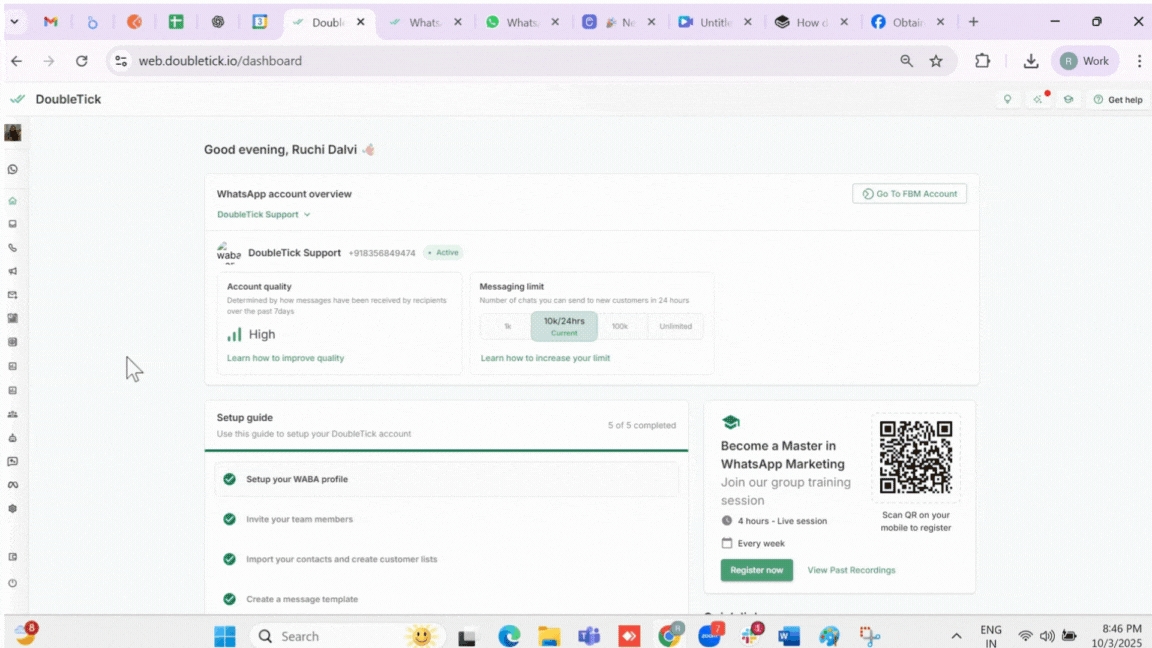Expand the DoubleTick Support account dropdown
The height and width of the screenshot is (648, 1152).
pyautogui.click(x=264, y=214)
